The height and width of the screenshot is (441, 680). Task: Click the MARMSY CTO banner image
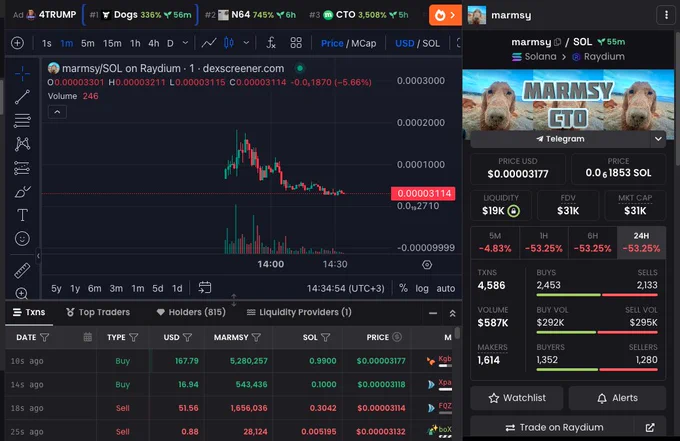tap(568, 100)
